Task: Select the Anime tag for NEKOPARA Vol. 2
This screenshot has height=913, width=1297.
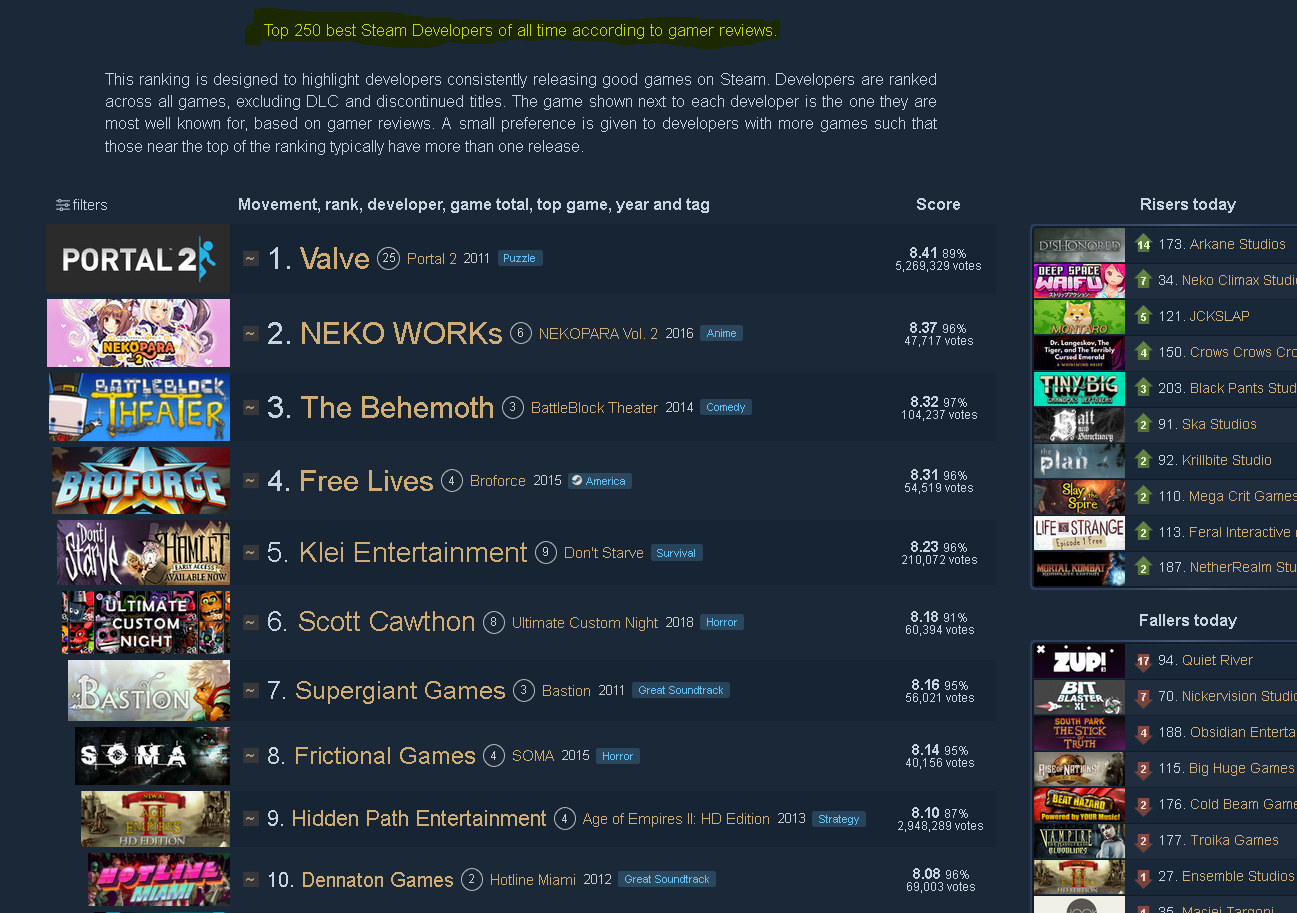Action: 721,333
